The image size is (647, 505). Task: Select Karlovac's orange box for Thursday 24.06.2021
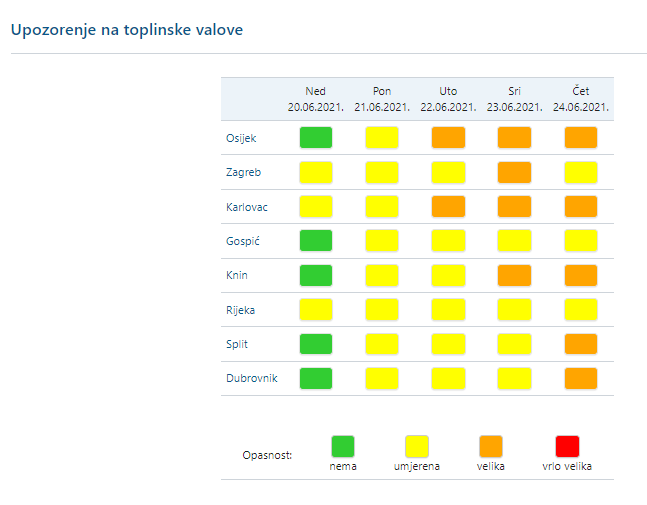[580, 207]
